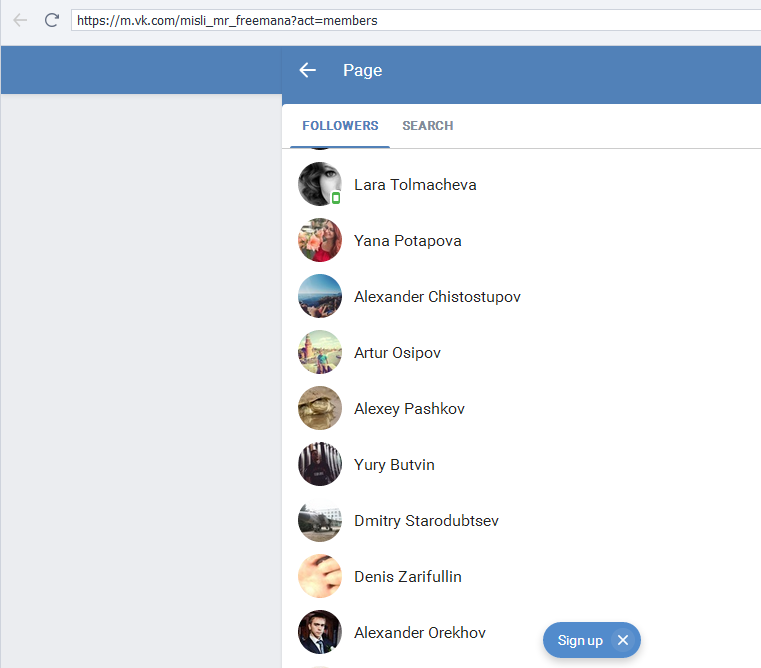Reload the page with the refresh icon

click(51, 20)
